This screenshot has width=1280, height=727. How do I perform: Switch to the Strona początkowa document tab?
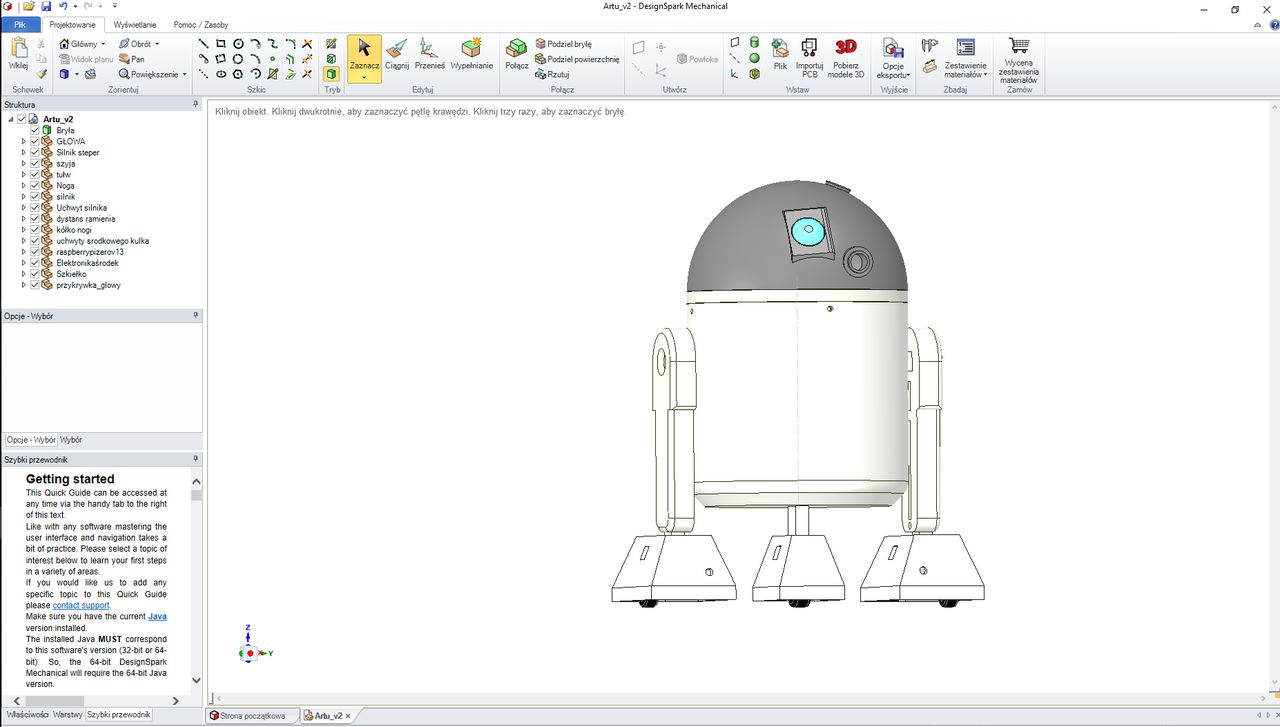(252, 716)
